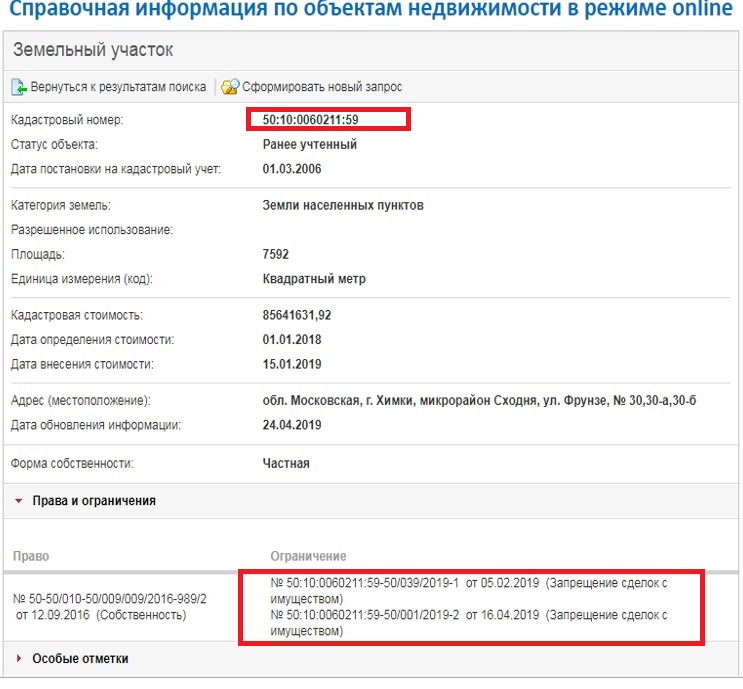Click the ownership form value 'Частная'
Screen dimensions: 743x689
click(x=286, y=464)
